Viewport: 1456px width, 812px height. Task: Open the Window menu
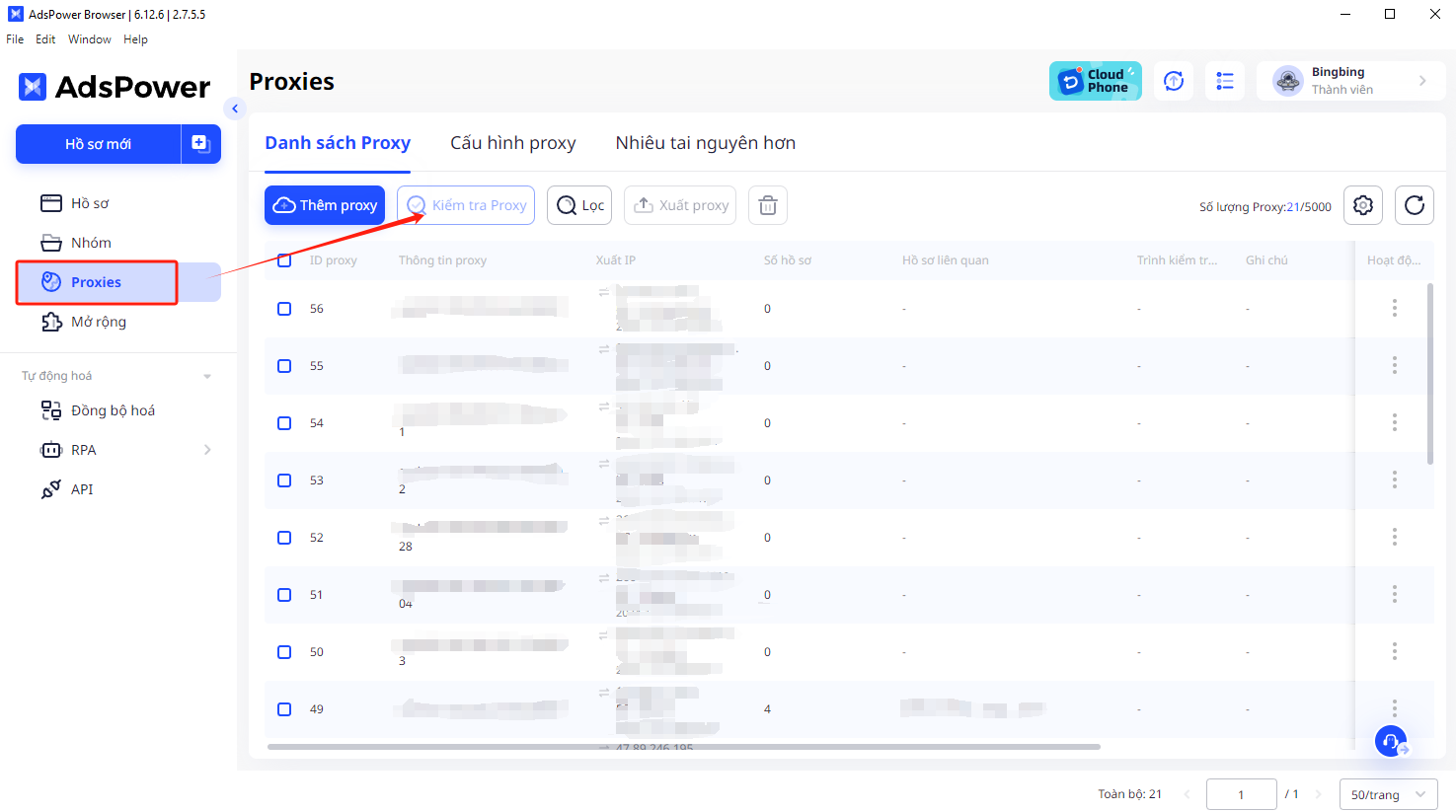point(90,39)
